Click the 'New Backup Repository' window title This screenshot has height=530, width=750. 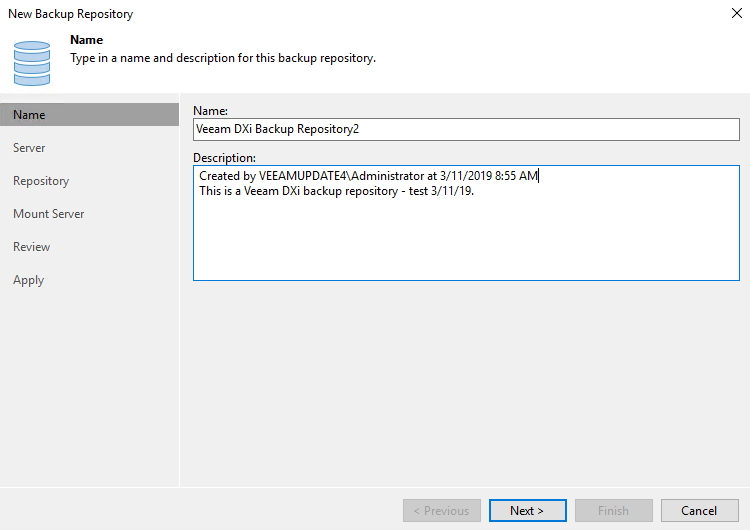(x=71, y=14)
